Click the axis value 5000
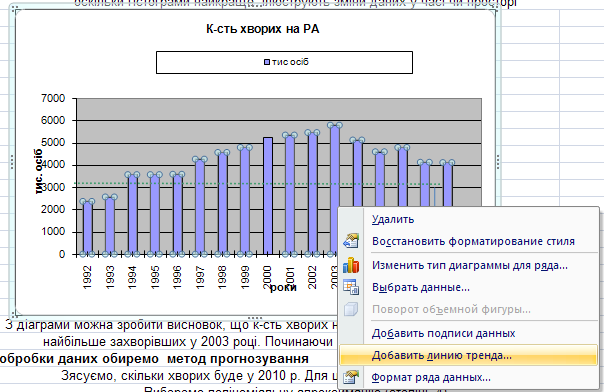This screenshot has height=392, width=604. tap(53, 142)
